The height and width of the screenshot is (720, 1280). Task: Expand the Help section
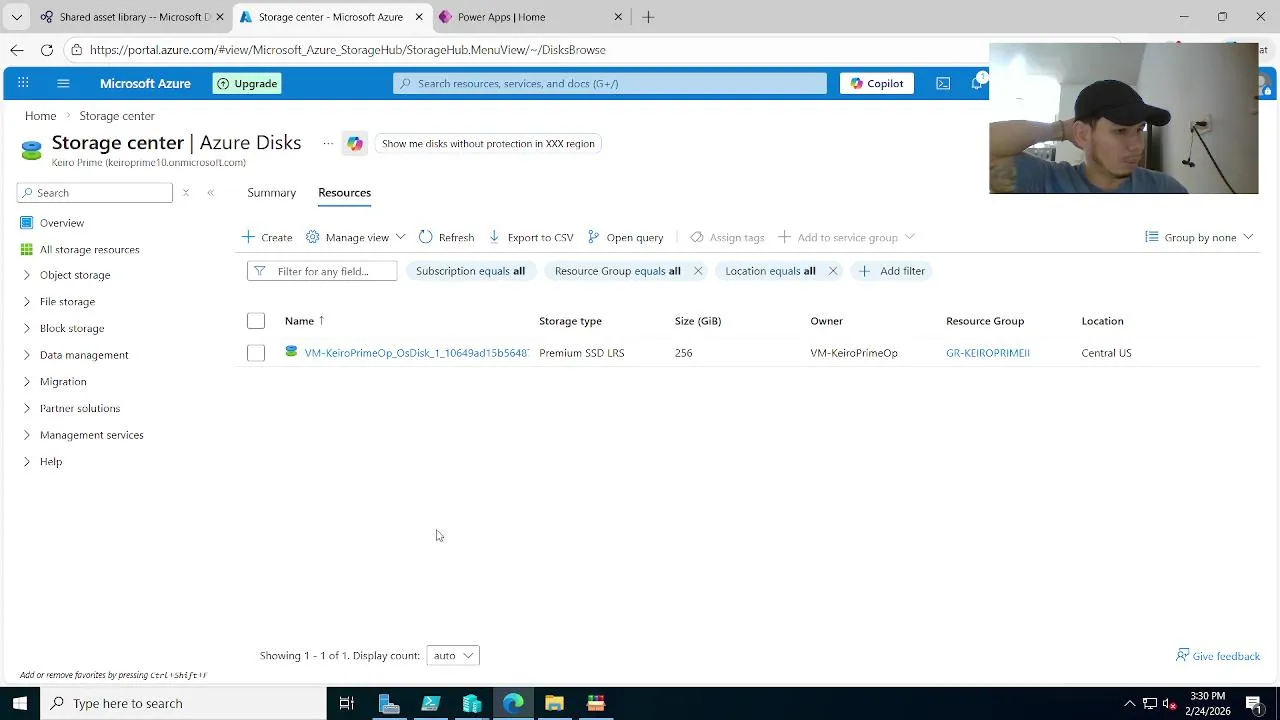point(51,461)
